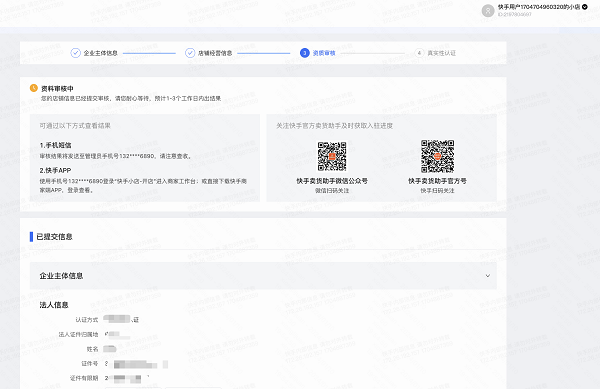
Task: Click the 1.手机短信 heading
Action: pyautogui.click(x=55, y=145)
